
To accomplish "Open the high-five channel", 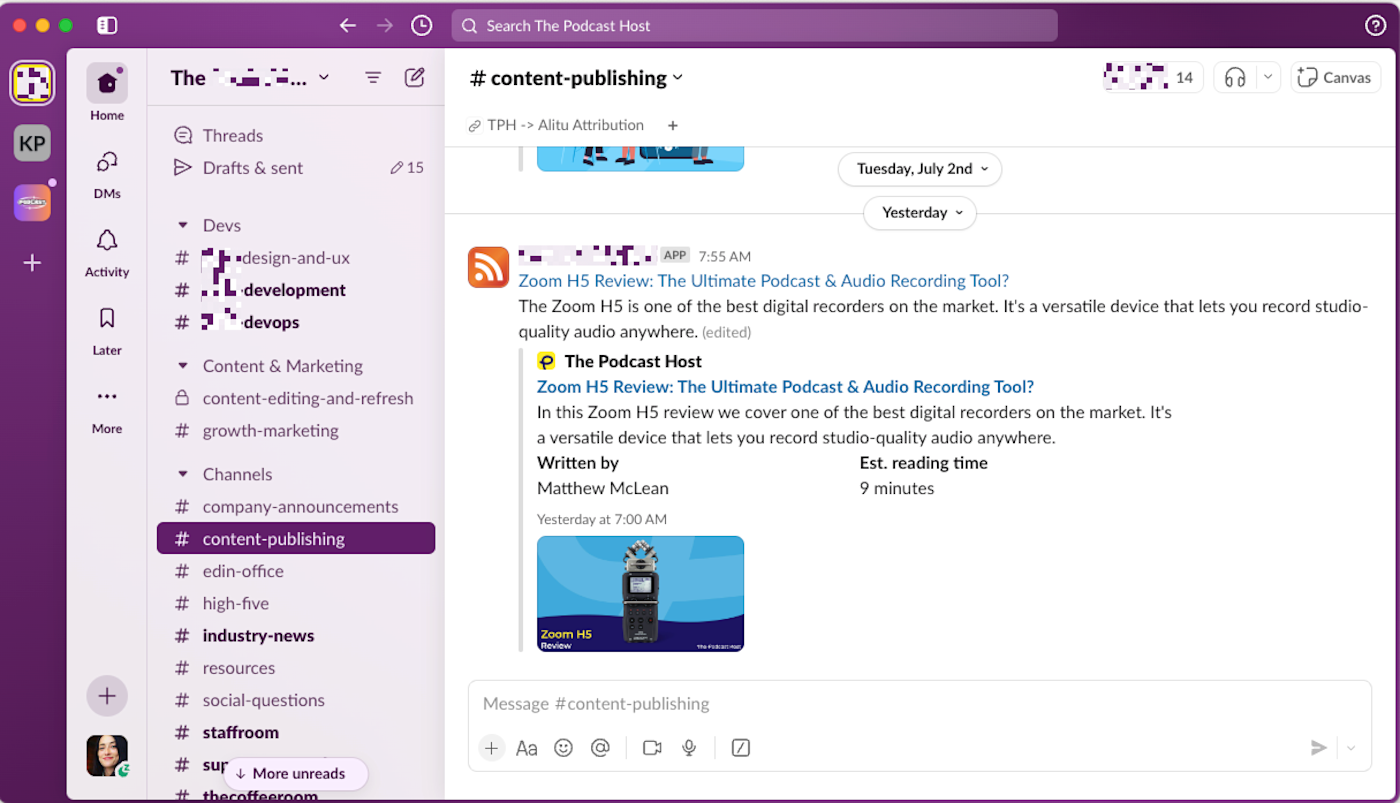I will tap(296, 603).
